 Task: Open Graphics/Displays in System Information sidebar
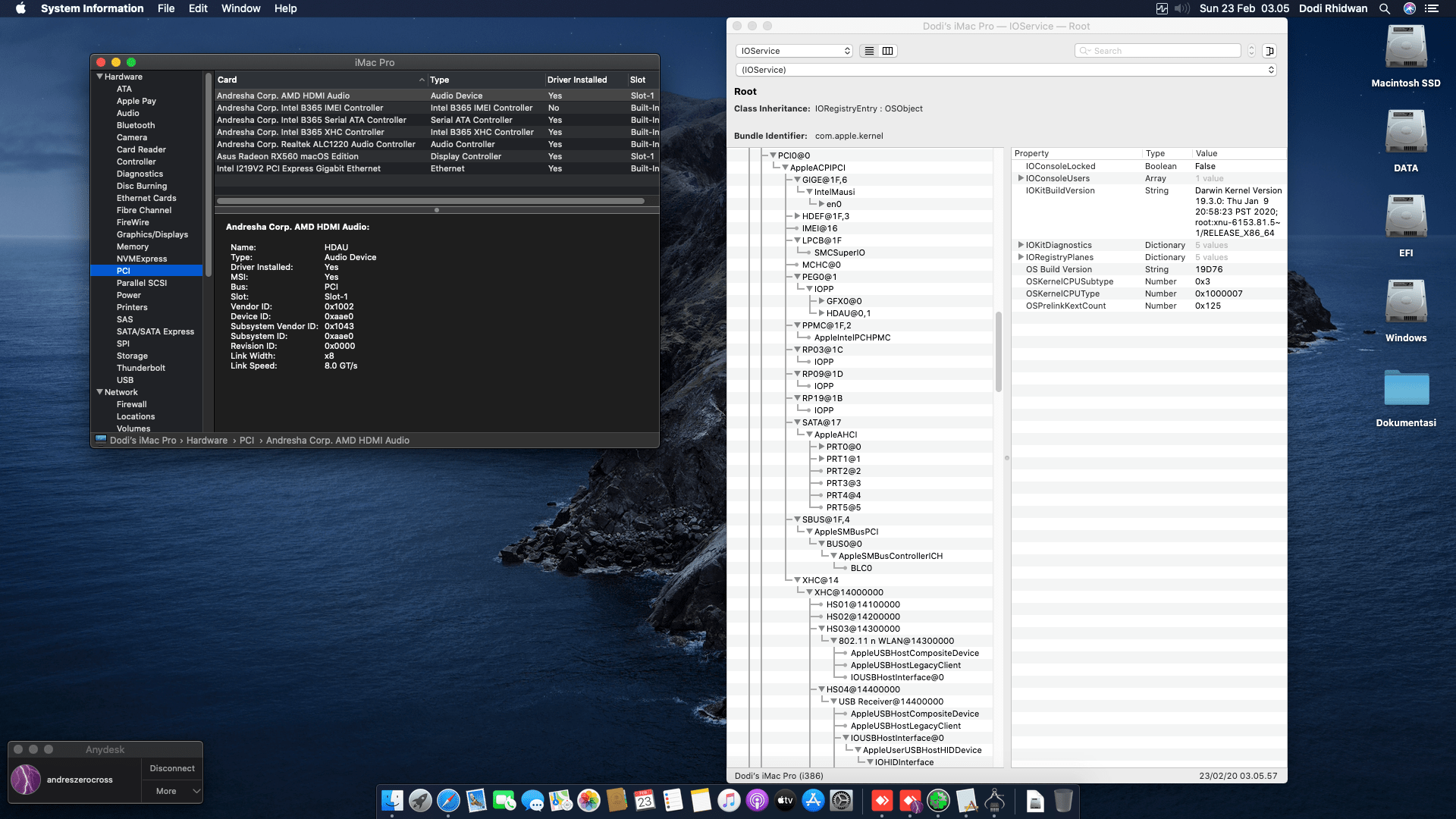[152, 234]
